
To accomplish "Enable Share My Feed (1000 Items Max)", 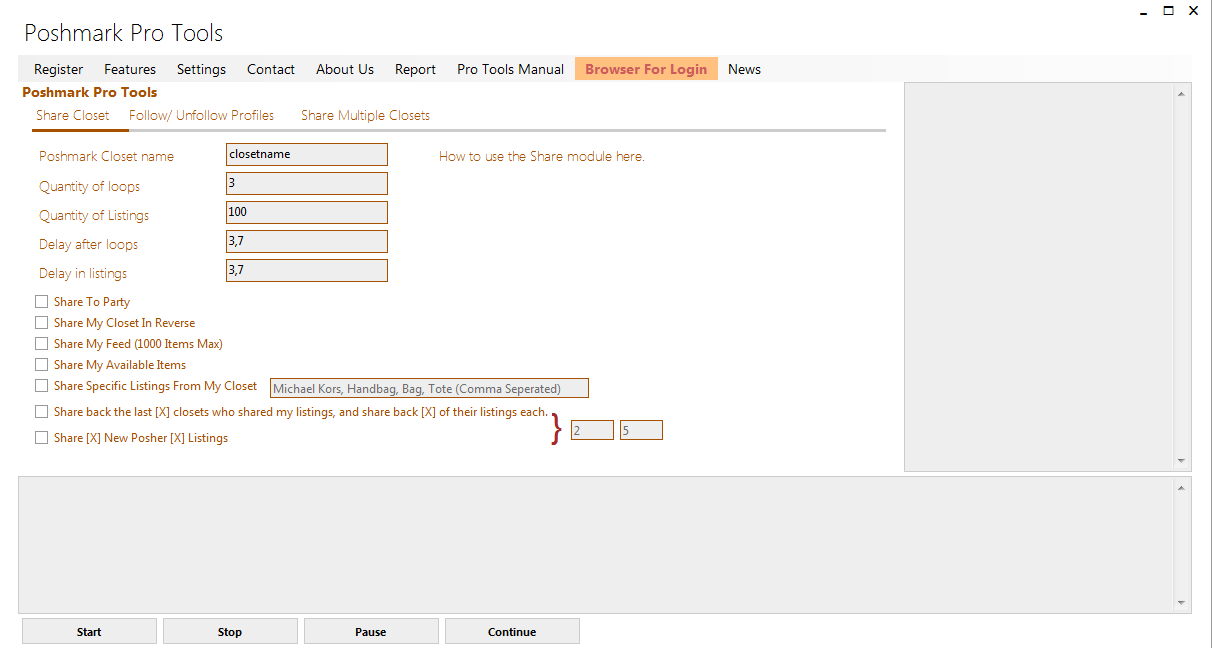I will coord(41,343).
